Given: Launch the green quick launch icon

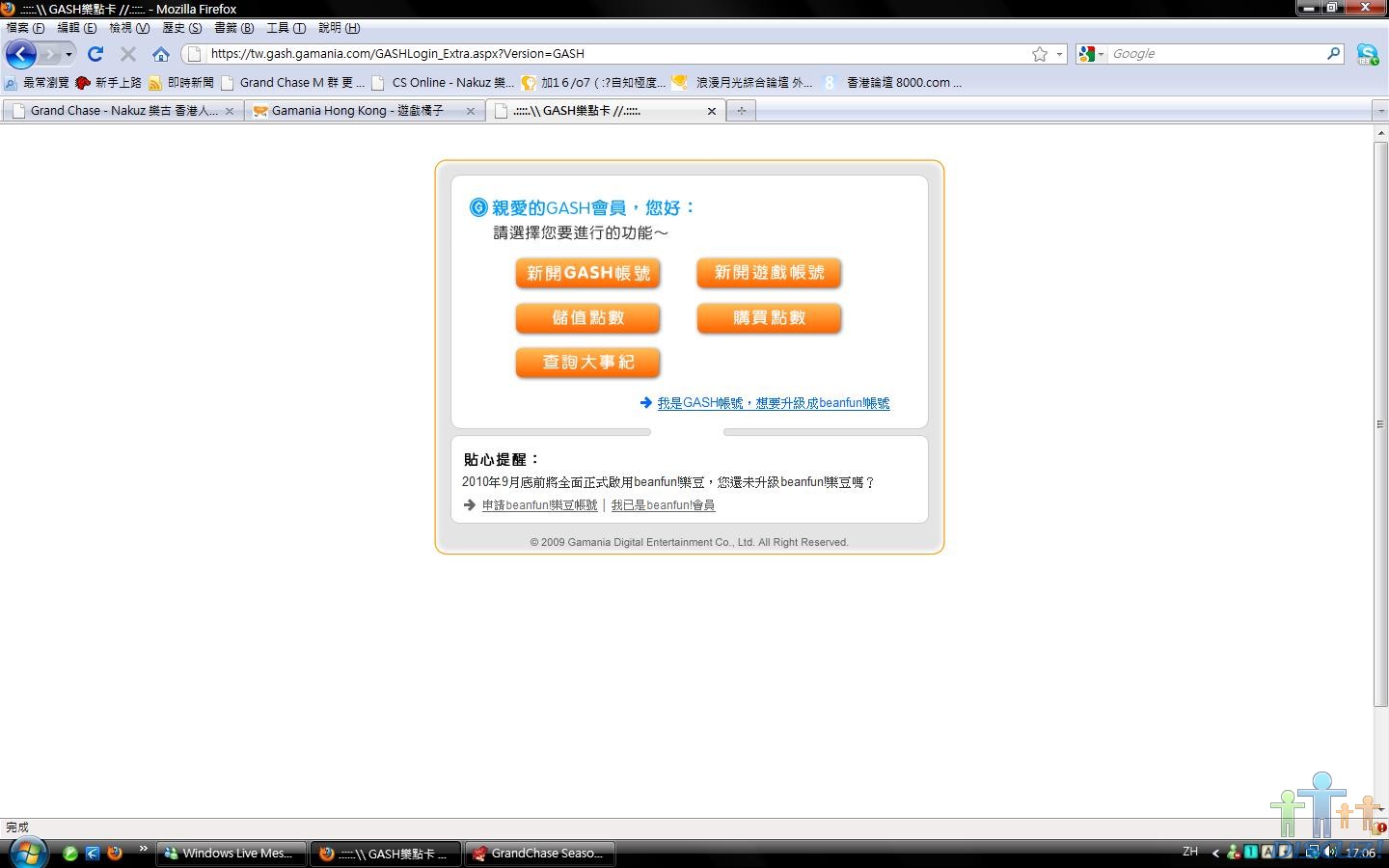Looking at the screenshot, I should pyautogui.click(x=70, y=854).
